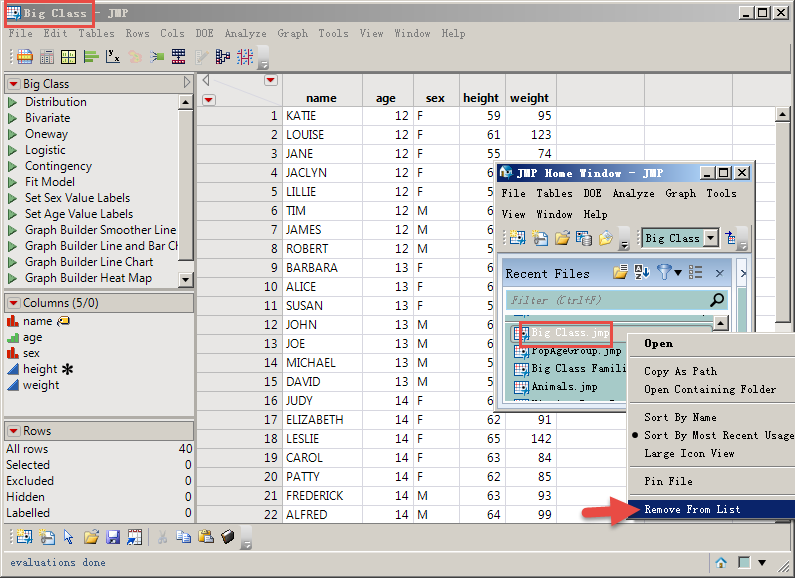This screenshot has height=578, width=795.
Task: Click the funnel filter icon in Recent Files
Action: (x=664, y=272)
